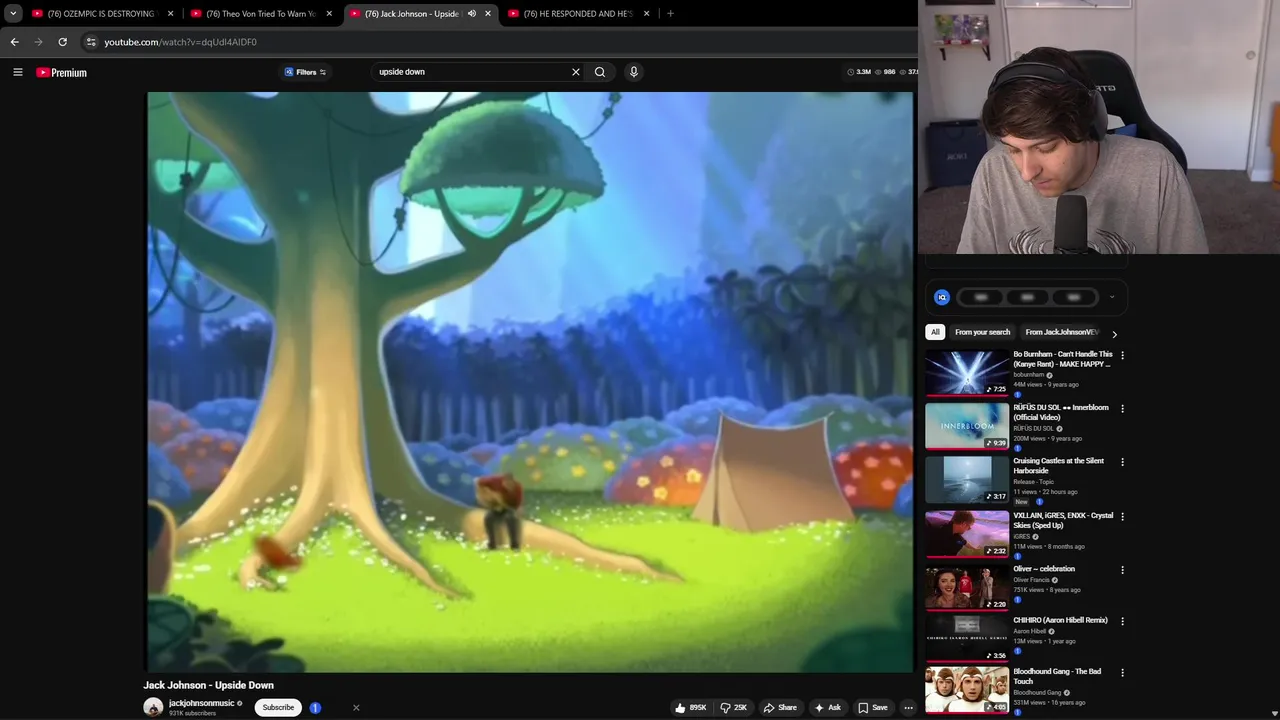Click the Jack Johnson - Upside Down title
The height and width of the screenshot is (720, 1280).
208,685
